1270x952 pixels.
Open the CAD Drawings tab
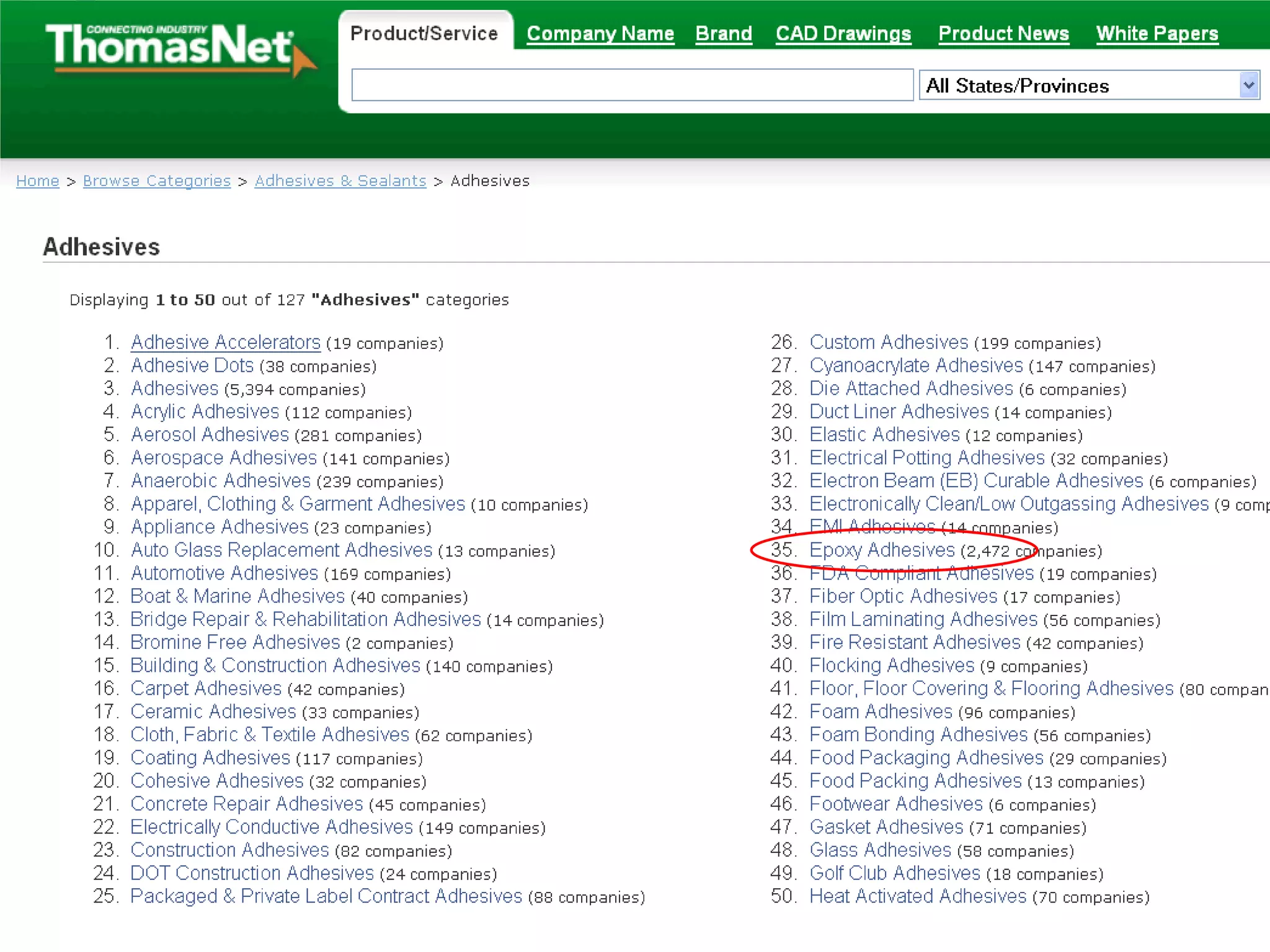[843, 33]
